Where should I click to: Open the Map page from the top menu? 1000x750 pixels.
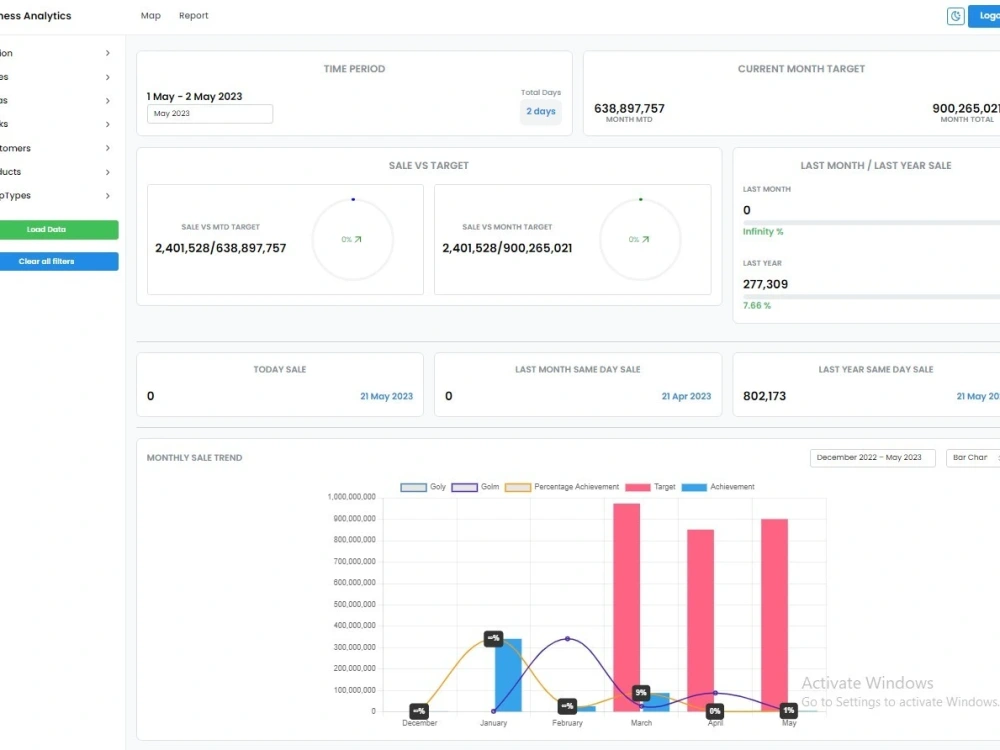[150, 15]
